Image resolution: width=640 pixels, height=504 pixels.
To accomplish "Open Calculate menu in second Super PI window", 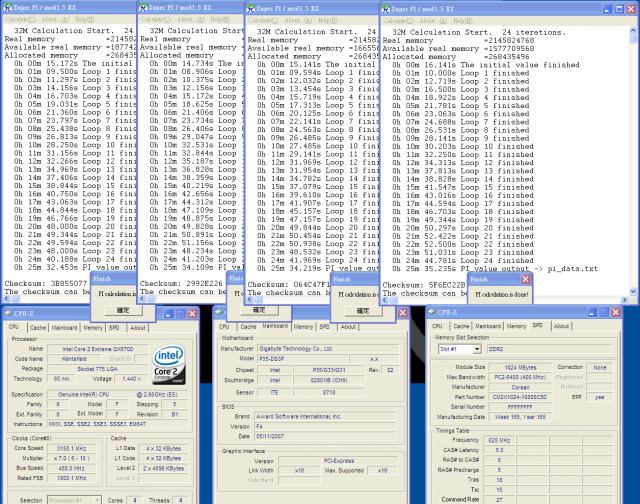I will click(156, 19).
